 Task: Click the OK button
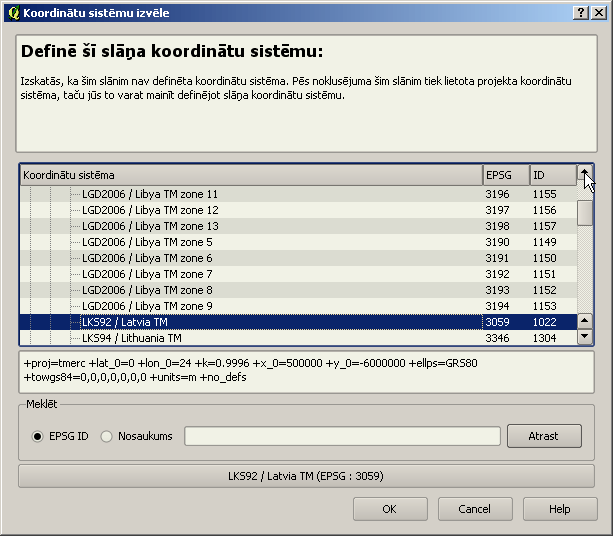click(390, 509)
